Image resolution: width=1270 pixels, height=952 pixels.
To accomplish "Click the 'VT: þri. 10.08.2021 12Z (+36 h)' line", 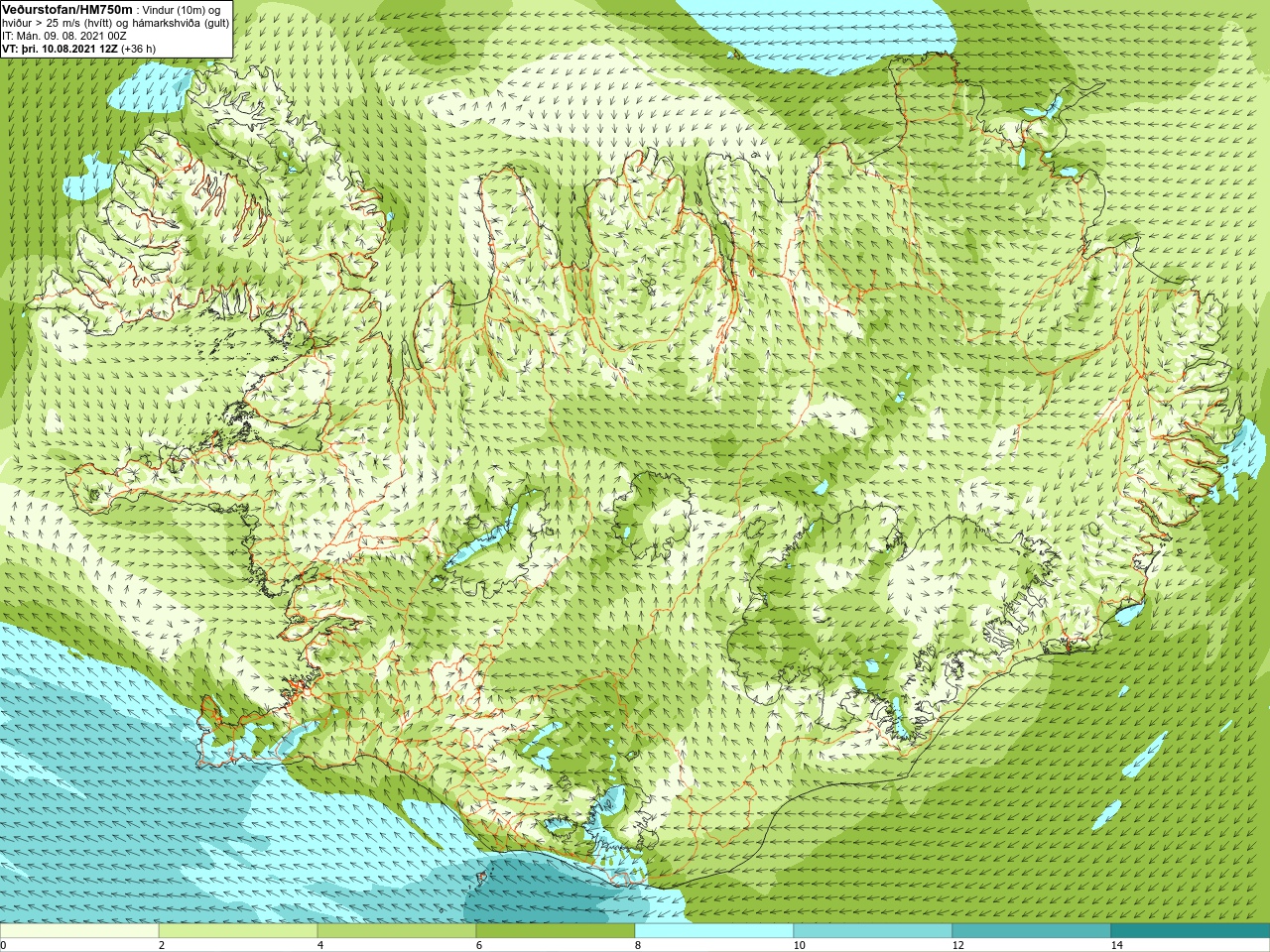I will tap(79, 48).
